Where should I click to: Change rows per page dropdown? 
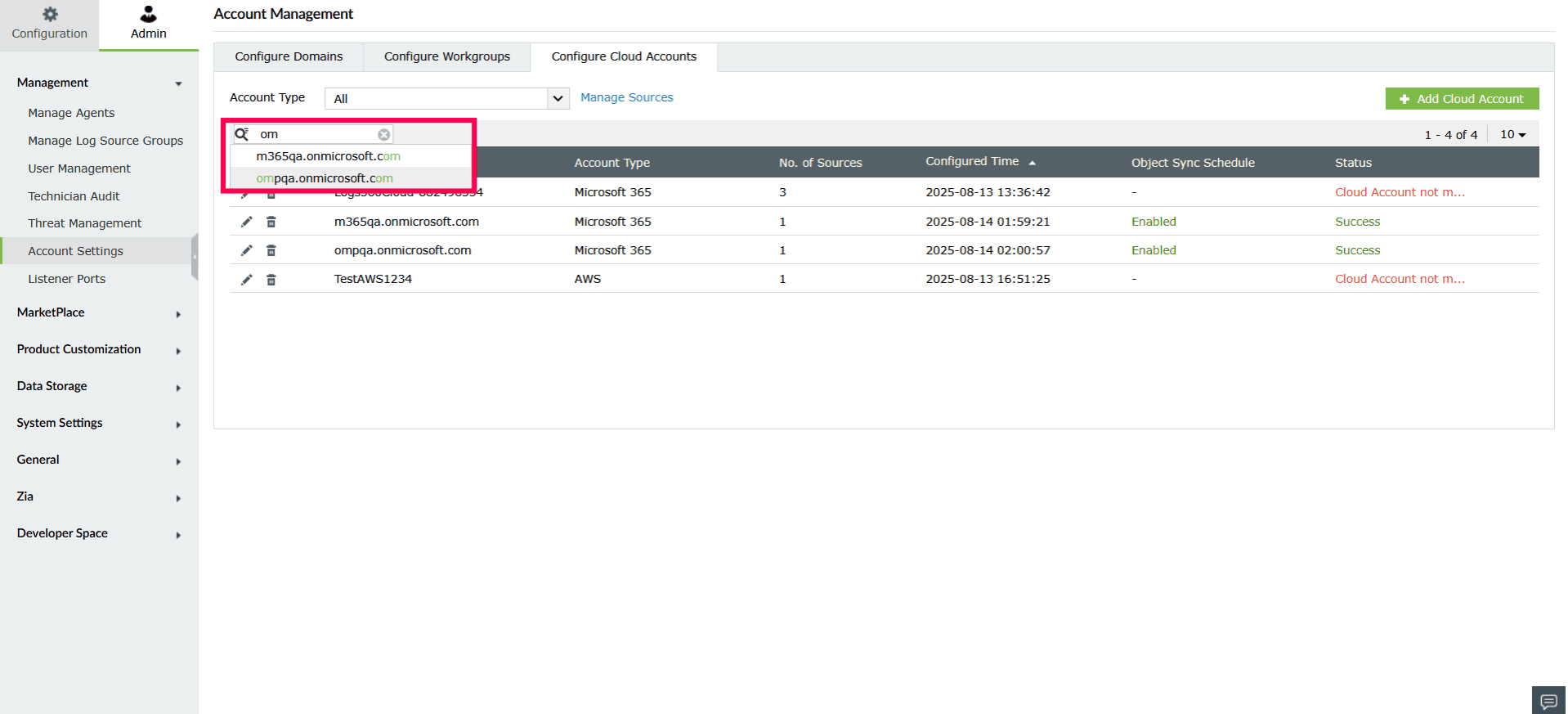point(1513,134)
